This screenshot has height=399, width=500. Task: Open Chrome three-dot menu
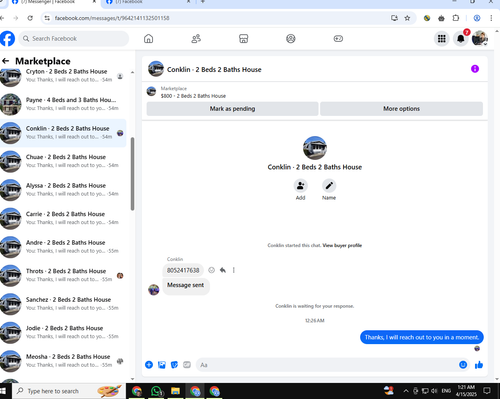491,18
